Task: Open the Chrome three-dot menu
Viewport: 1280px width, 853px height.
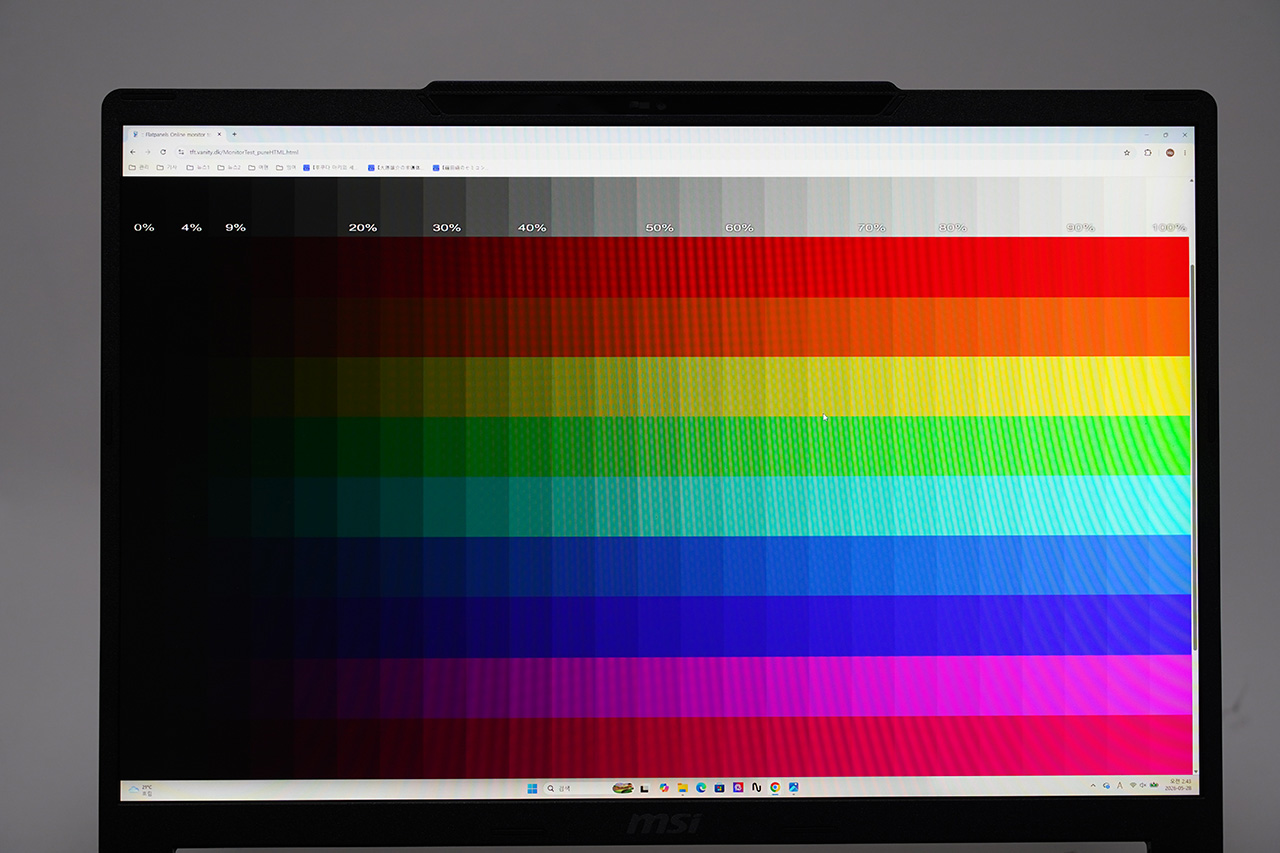Action: [1186, 152]
